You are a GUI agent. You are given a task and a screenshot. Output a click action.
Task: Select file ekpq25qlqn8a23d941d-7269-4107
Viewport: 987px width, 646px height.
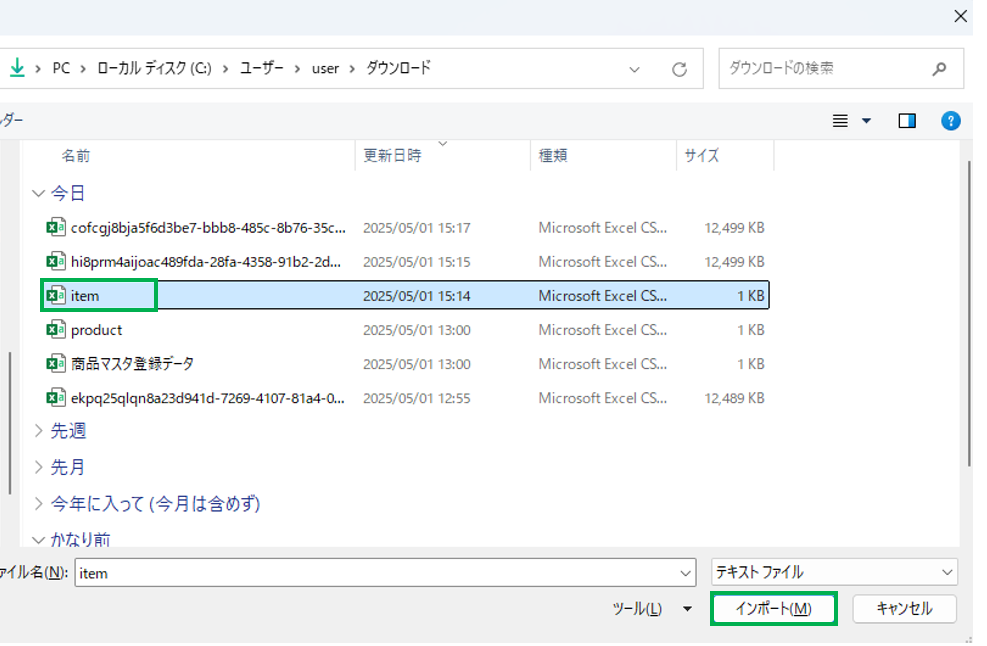(x=208, y=398)
